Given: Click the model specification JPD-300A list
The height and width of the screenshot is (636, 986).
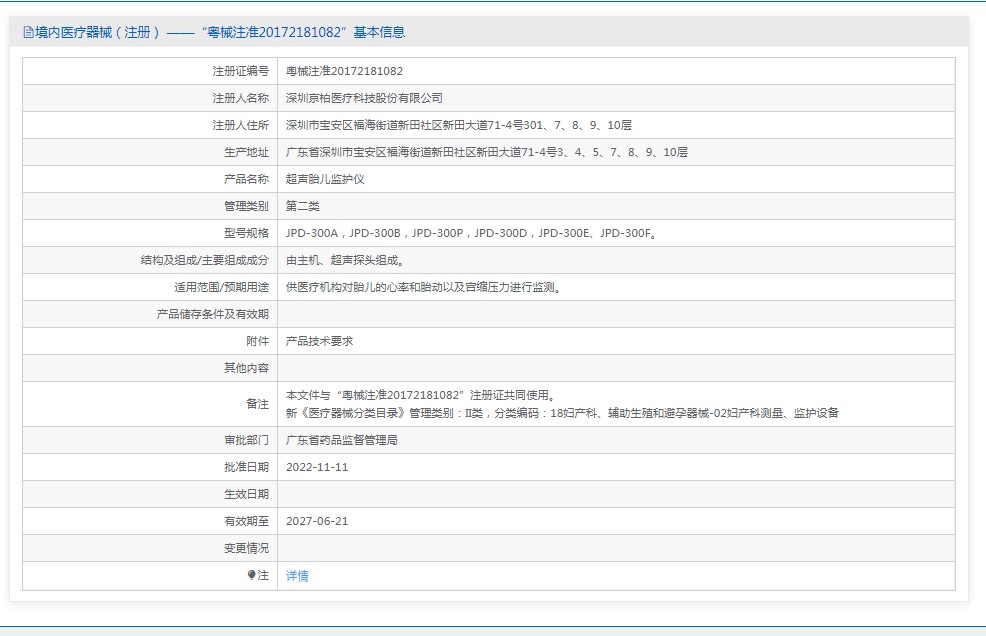Looking at the screenshot, I should (470, 233).
